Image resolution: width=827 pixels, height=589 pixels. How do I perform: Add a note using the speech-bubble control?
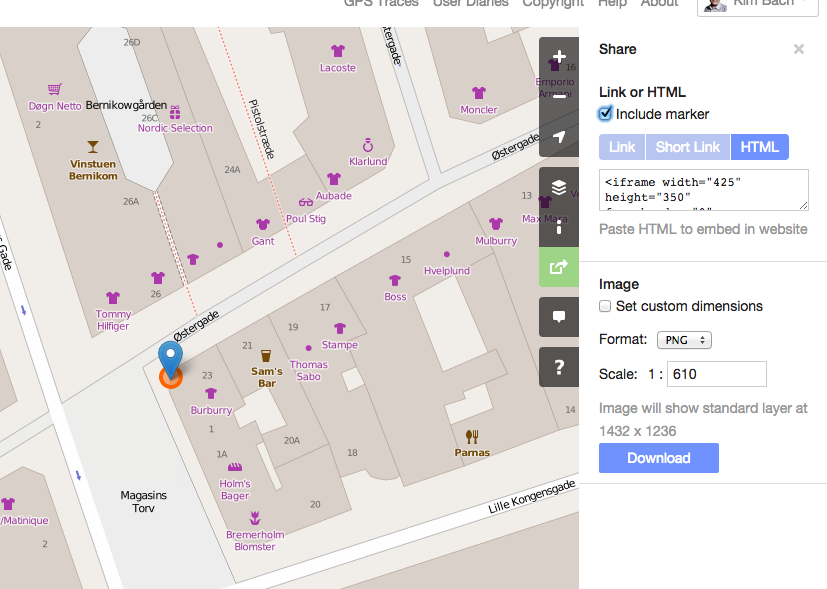coord(559,317)
